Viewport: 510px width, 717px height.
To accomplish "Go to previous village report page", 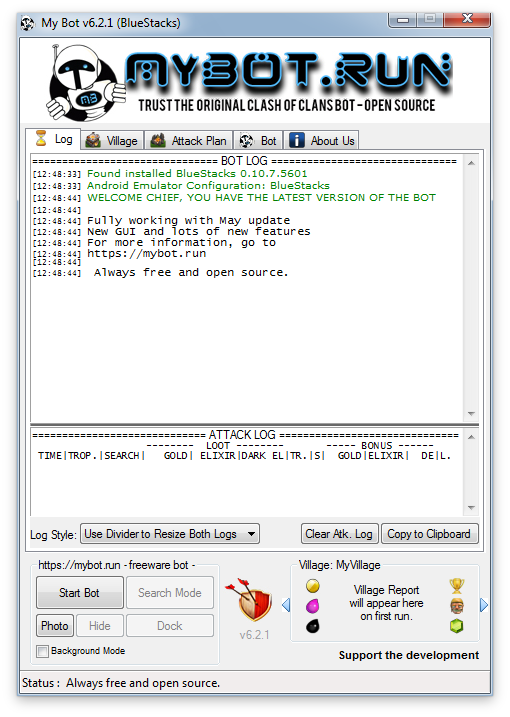I will tap(286, 605).
